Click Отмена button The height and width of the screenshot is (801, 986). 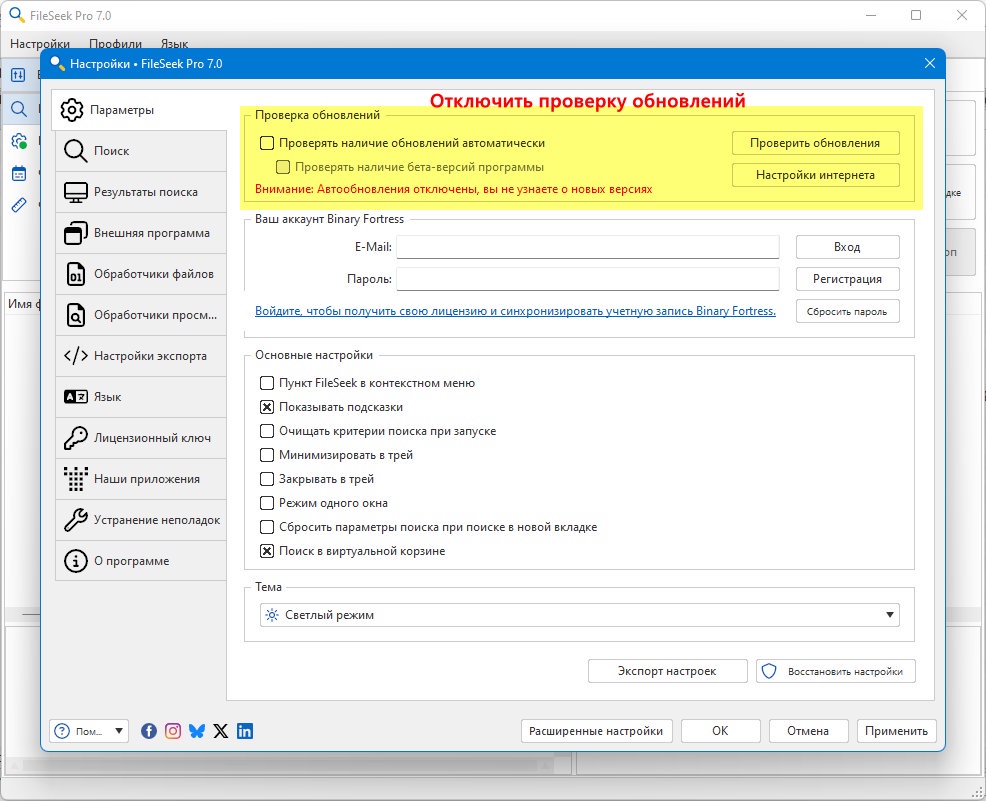pyautogui.click(x=808, y=731)
